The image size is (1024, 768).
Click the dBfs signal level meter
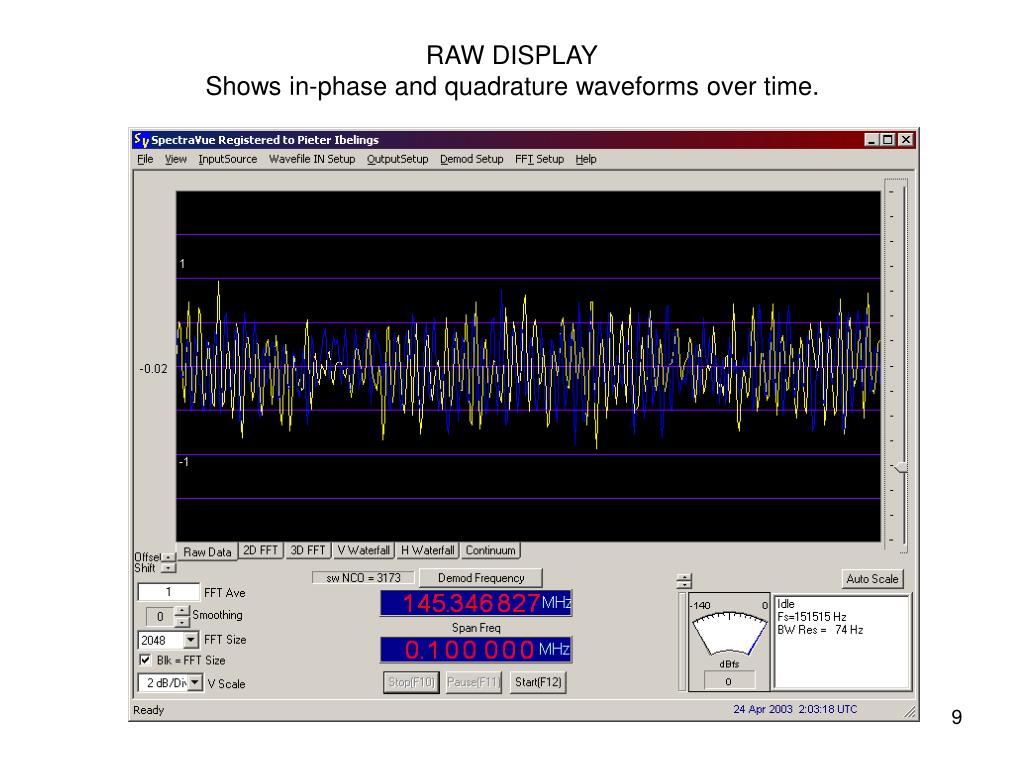pos(729,632)
